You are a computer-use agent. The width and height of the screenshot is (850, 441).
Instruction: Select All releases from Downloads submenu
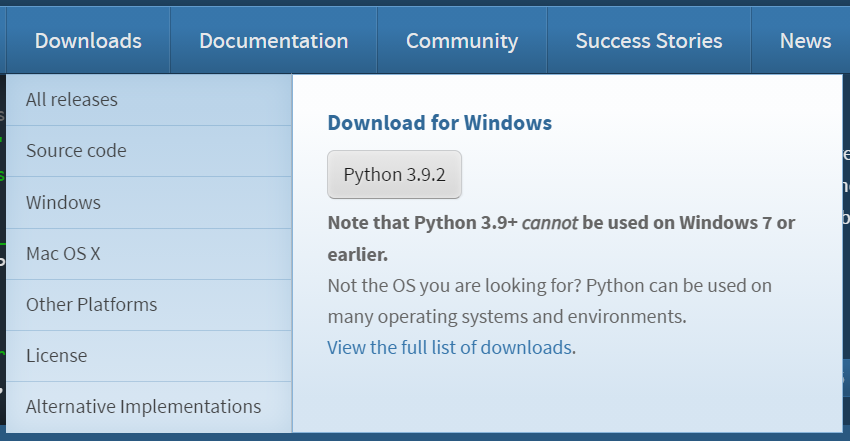tap(149, 100)
